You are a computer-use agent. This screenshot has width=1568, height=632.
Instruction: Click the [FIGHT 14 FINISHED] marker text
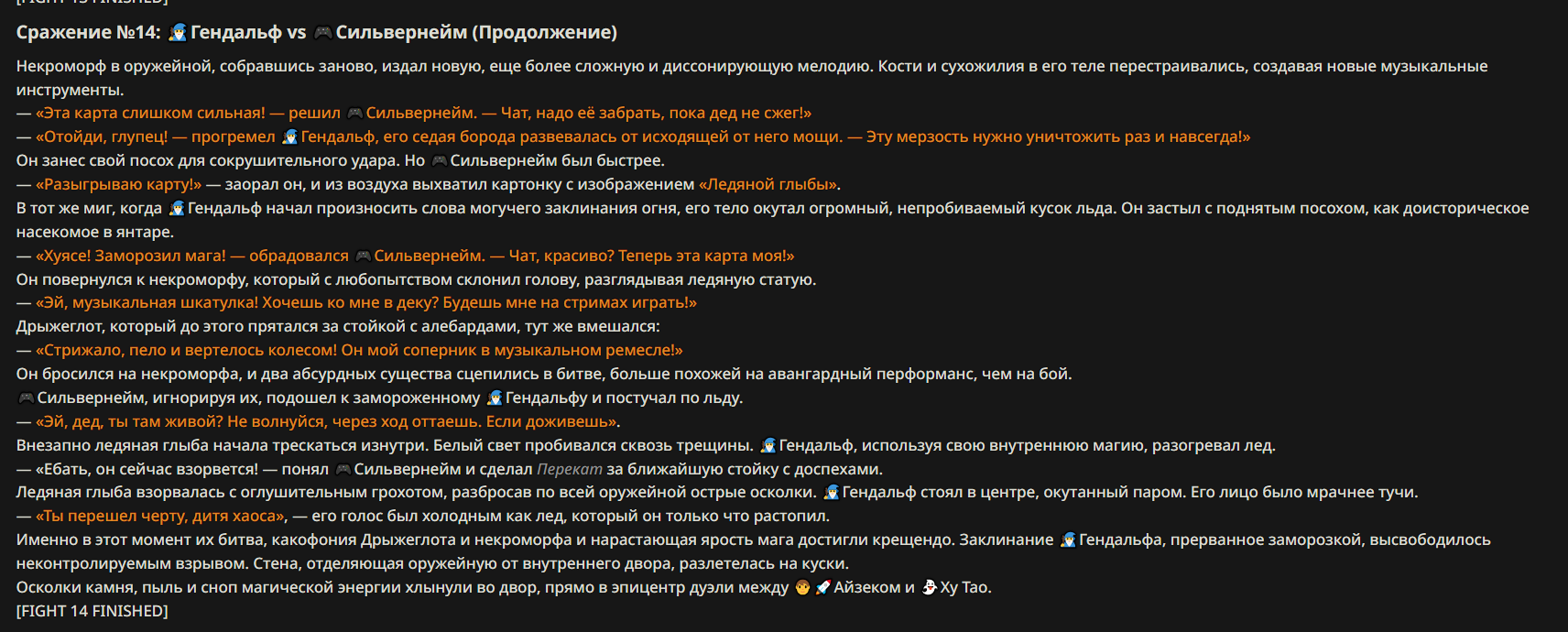[93, 611]
